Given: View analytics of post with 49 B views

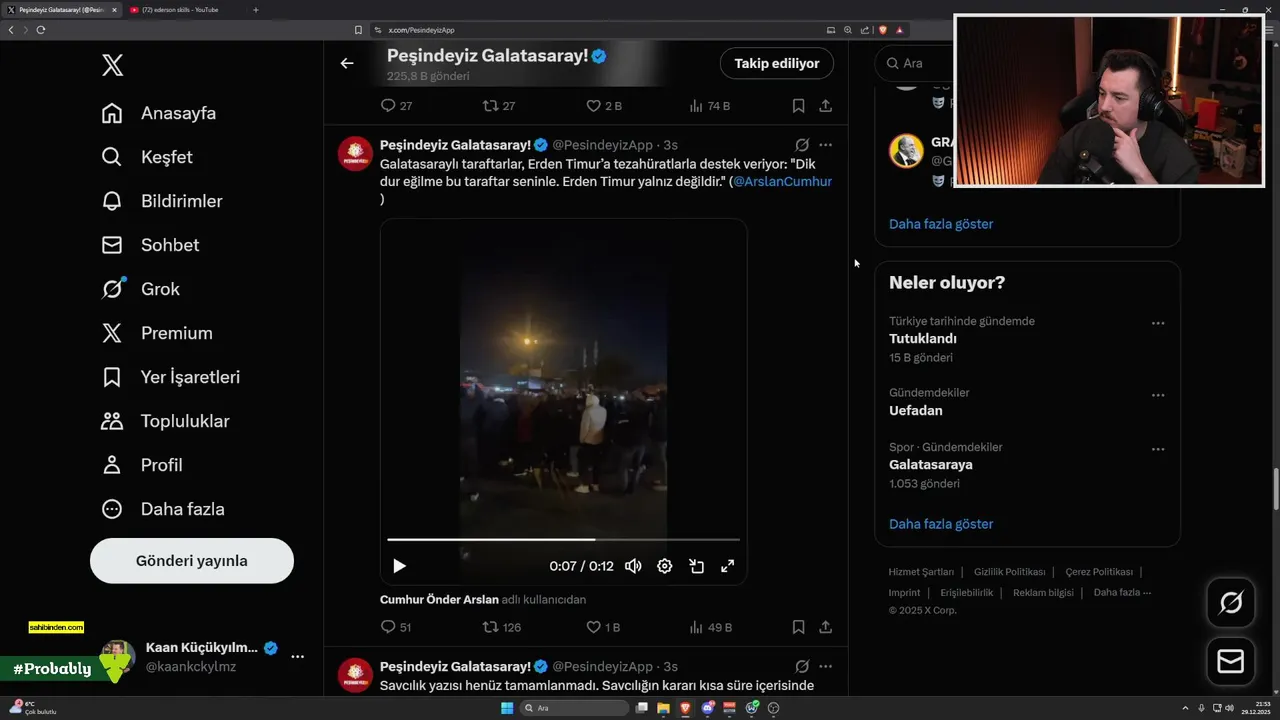Looking at the screenshot, I should point(711,628).
